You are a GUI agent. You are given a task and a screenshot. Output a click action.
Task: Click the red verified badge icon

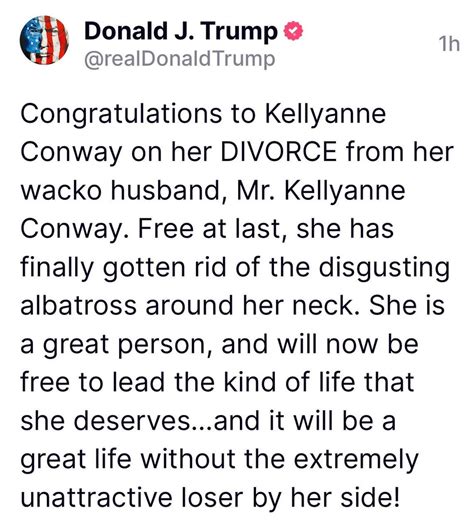click(x=293, y=31)
